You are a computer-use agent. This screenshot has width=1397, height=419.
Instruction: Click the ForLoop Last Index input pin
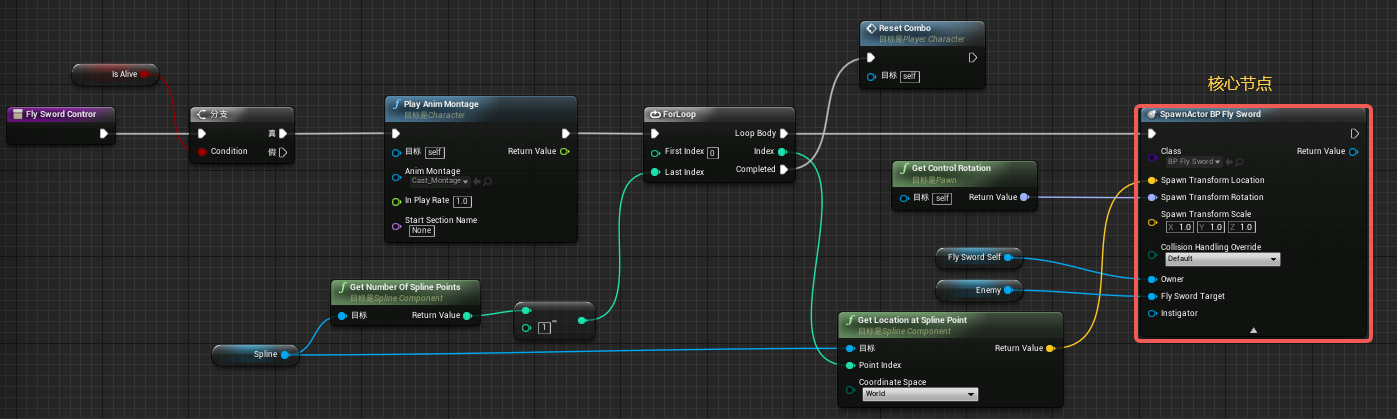(x=655, y=172)
